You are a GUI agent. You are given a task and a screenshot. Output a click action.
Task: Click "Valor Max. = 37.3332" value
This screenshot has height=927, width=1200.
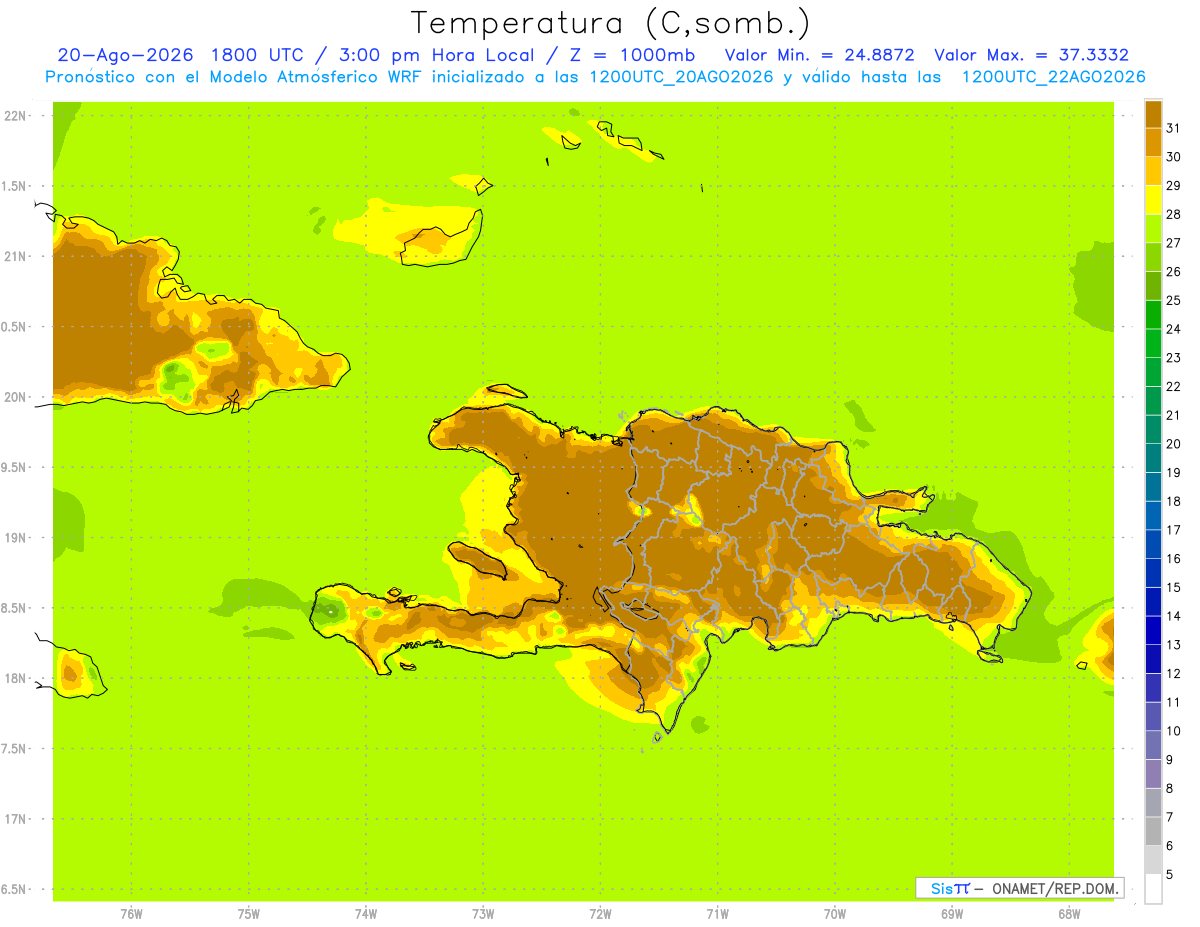(x=1031, y=55)
